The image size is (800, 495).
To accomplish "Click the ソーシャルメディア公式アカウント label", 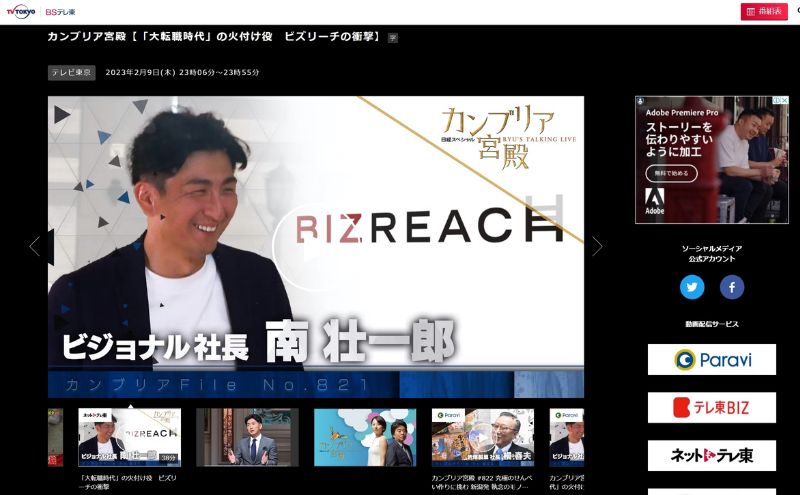I will click(712, 254).
